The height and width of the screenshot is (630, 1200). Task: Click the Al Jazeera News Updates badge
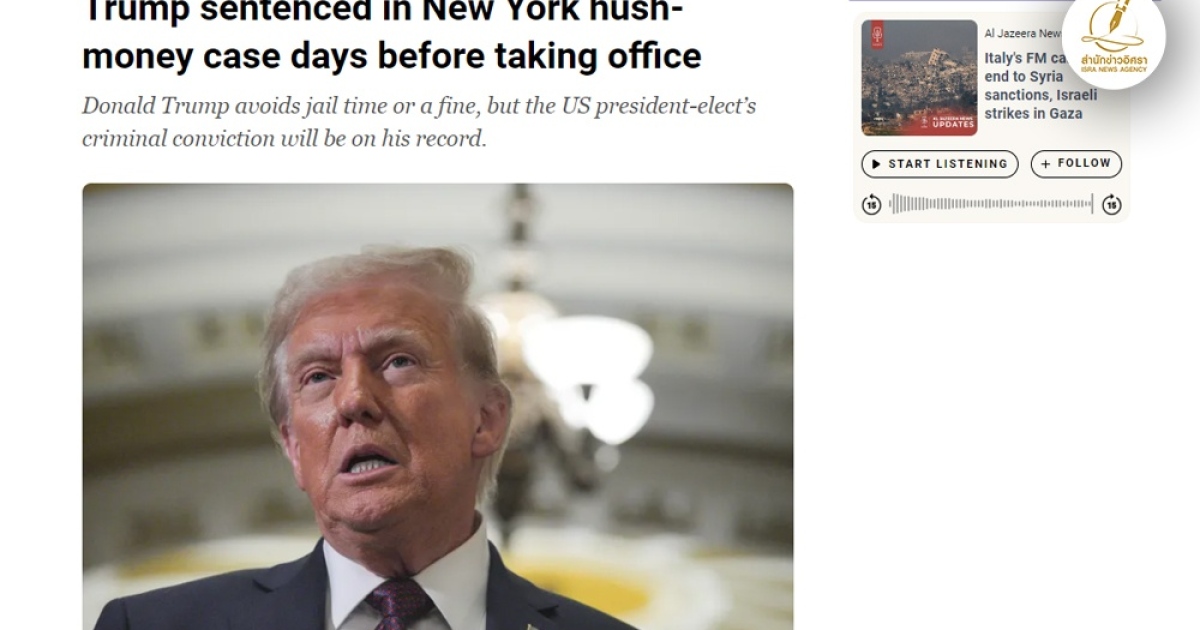pos(952,121)
